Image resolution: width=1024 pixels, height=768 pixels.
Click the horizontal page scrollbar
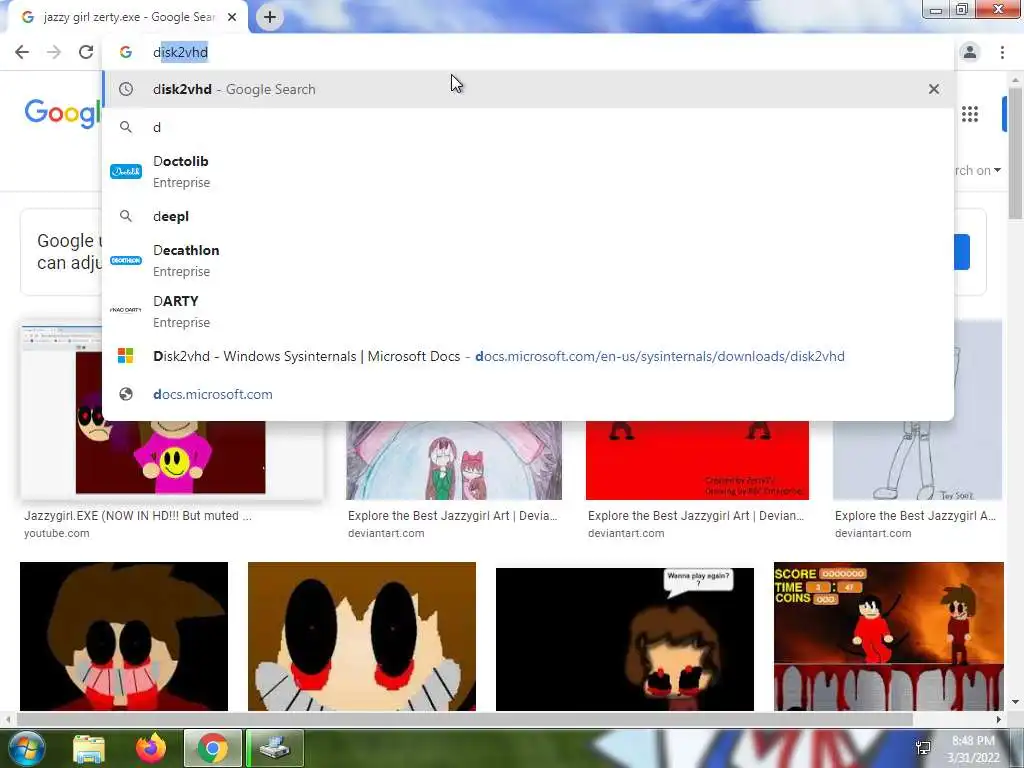[464, 720]
